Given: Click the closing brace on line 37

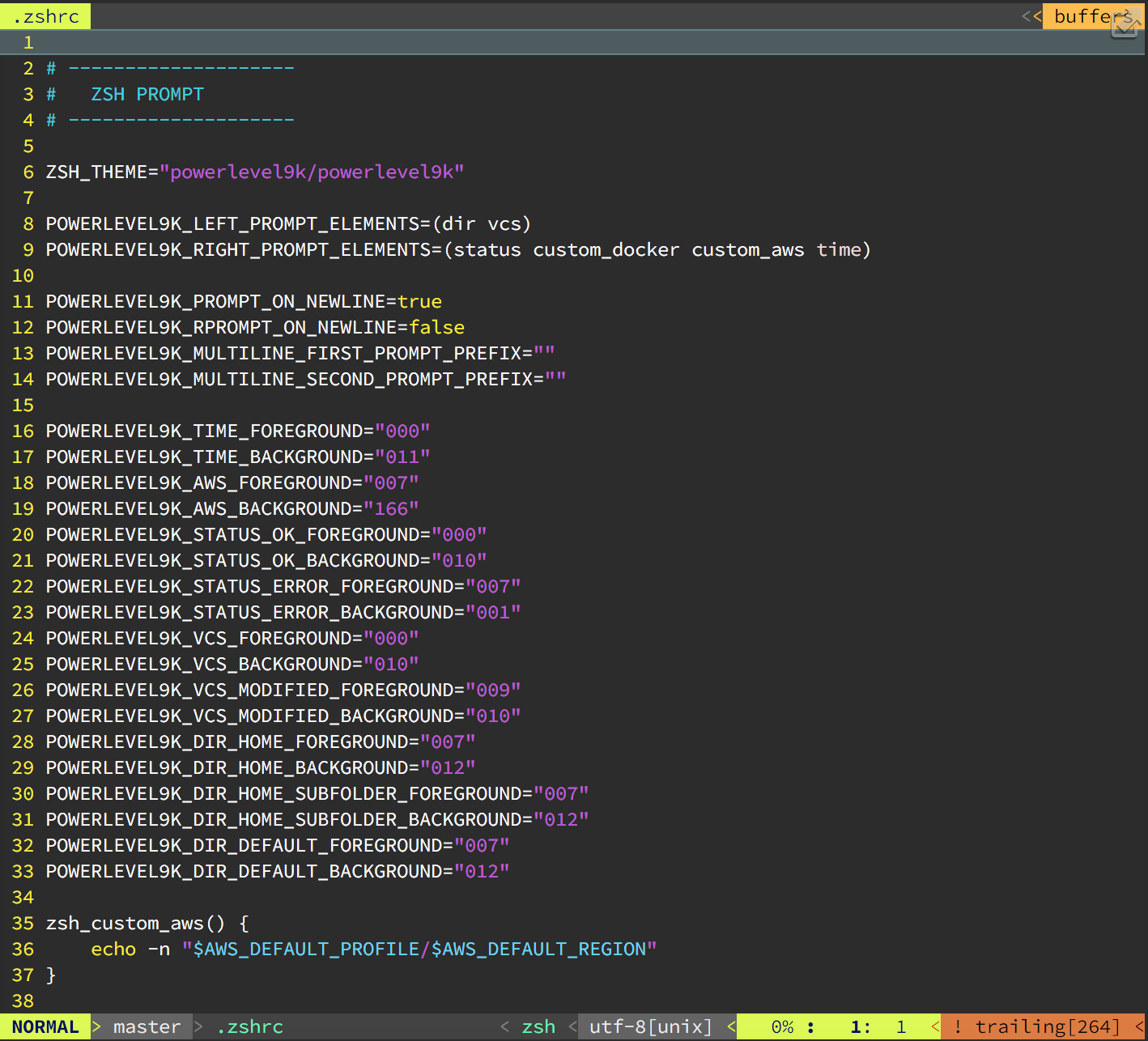Looking at the screenshot, I should (x=51, y=975).
